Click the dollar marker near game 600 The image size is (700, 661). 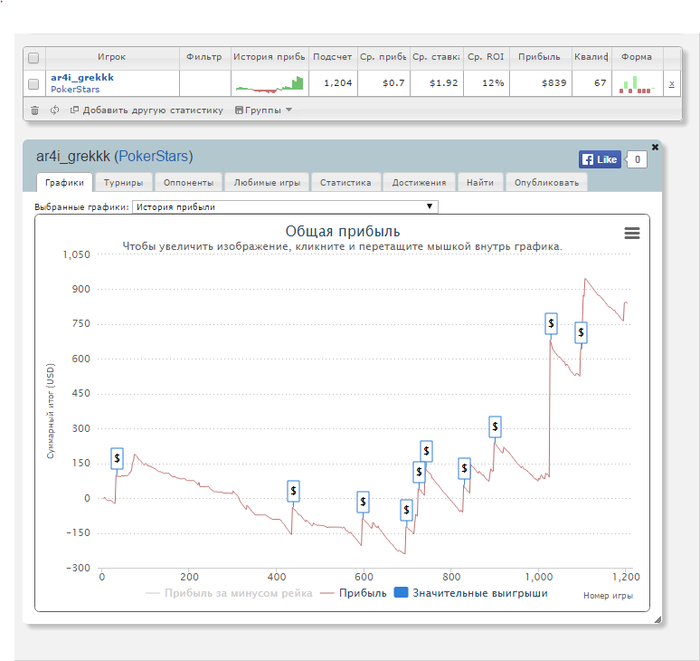pyautogui.click(x=363, y=502)
